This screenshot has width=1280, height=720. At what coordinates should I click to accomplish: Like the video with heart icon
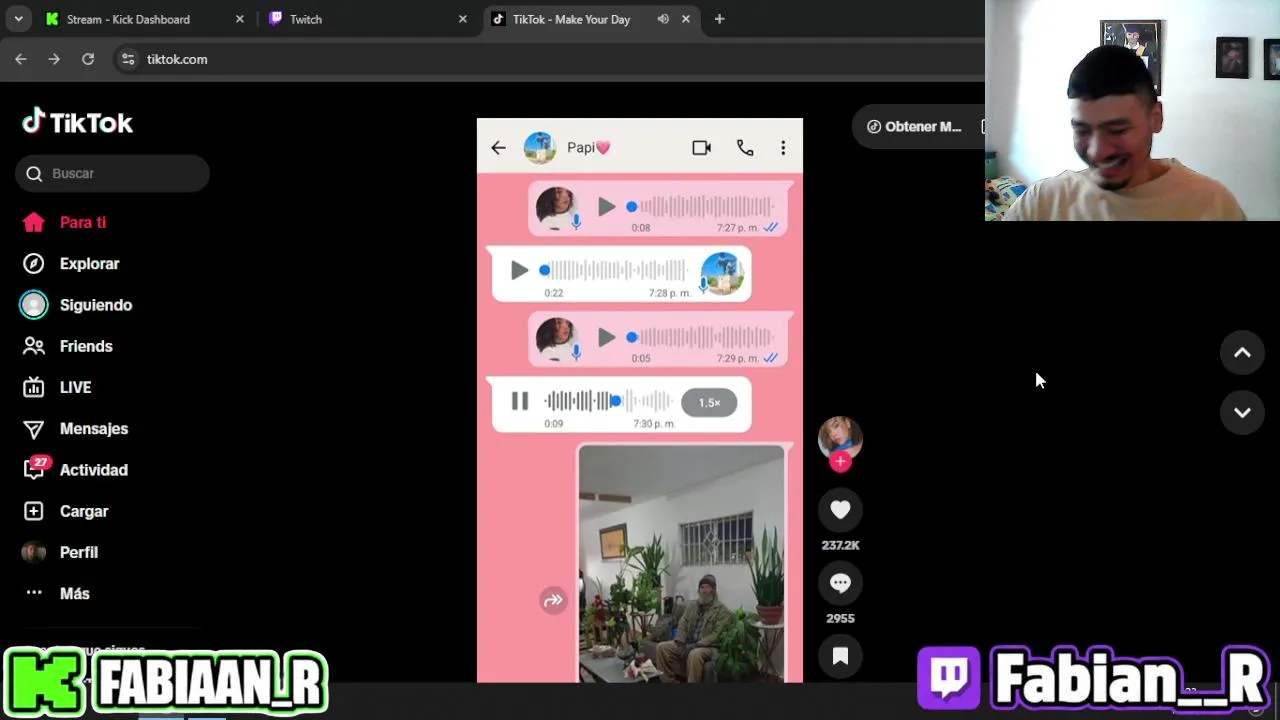[x=840, y=510]
